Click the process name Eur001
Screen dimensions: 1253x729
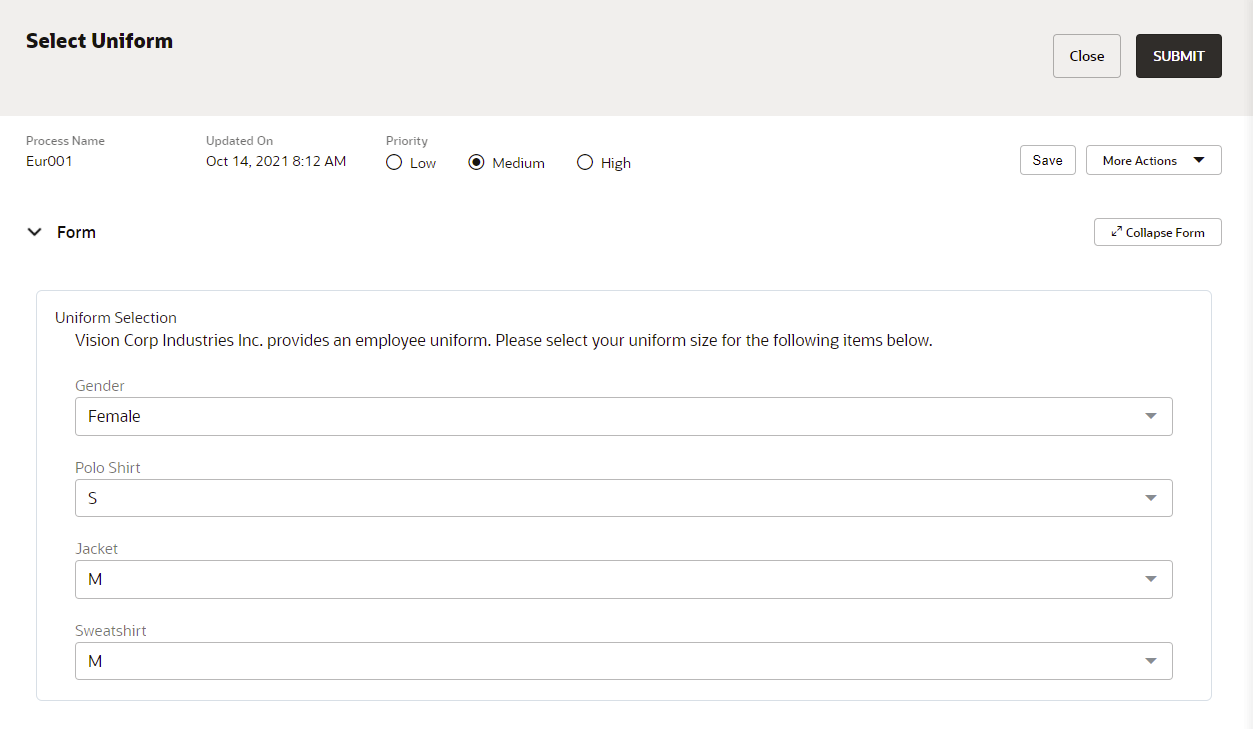click(49, 160)
